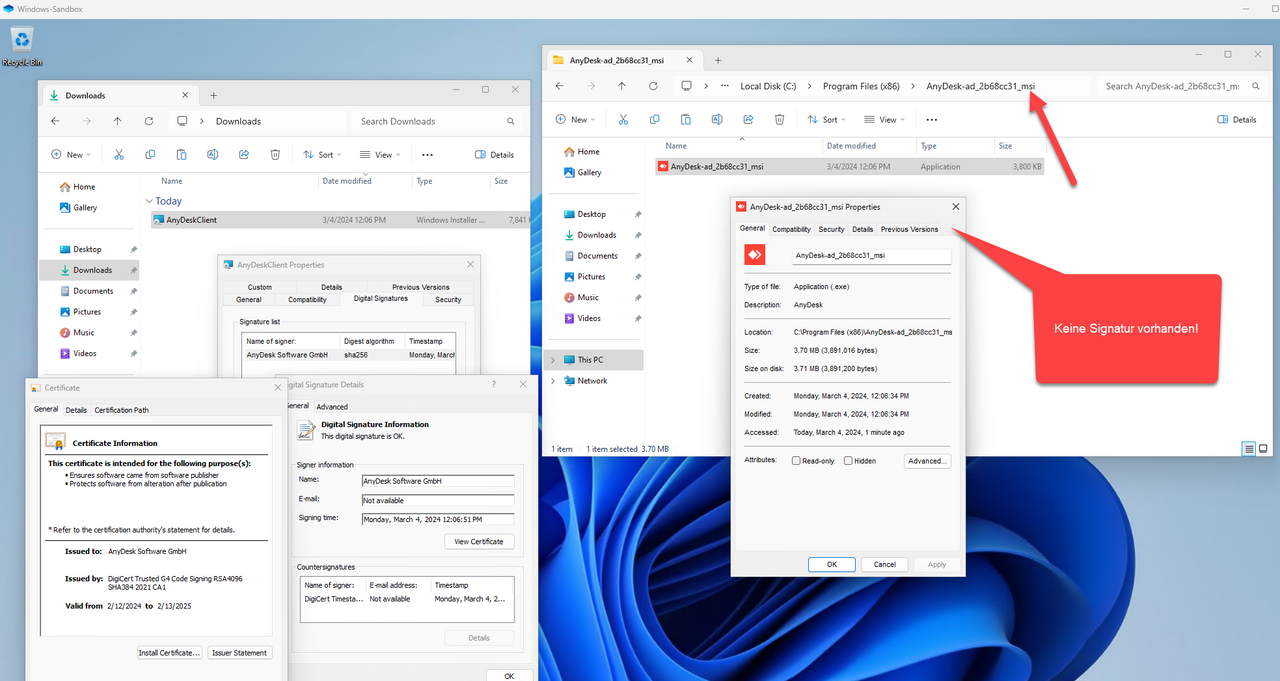Open Custom tab in AnyDeskClient Properties
This screenshot has height=681, width=1280.
(x=260, y=287)
